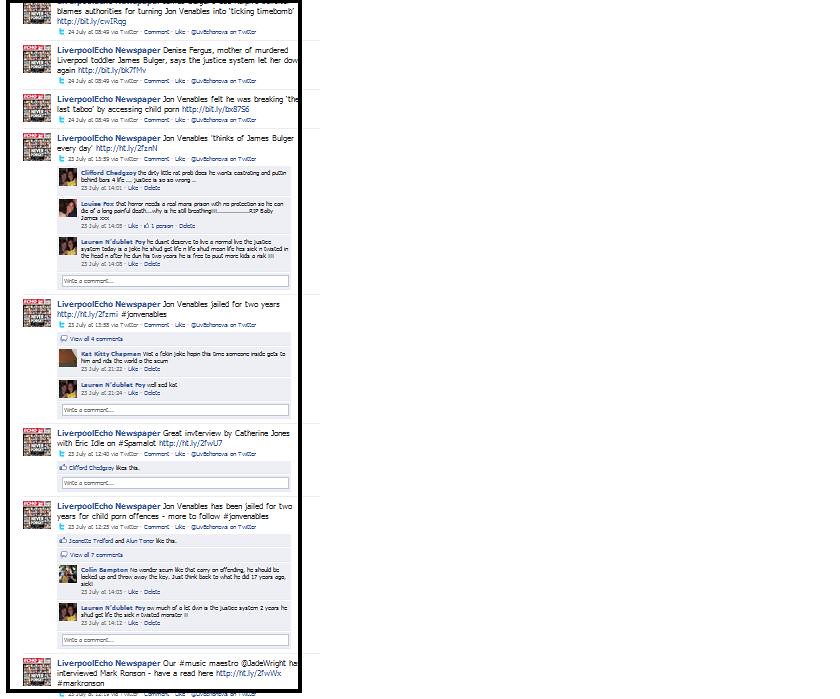Delete Lauren N'dublet Foy's 'well said kat' comment

point(152,393)
